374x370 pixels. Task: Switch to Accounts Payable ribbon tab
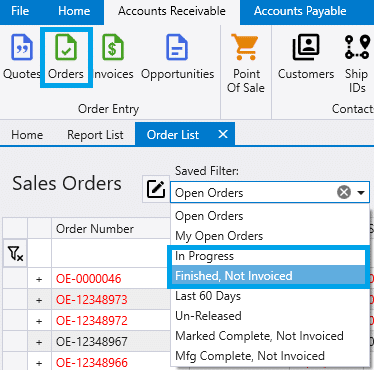pos(300,11)
